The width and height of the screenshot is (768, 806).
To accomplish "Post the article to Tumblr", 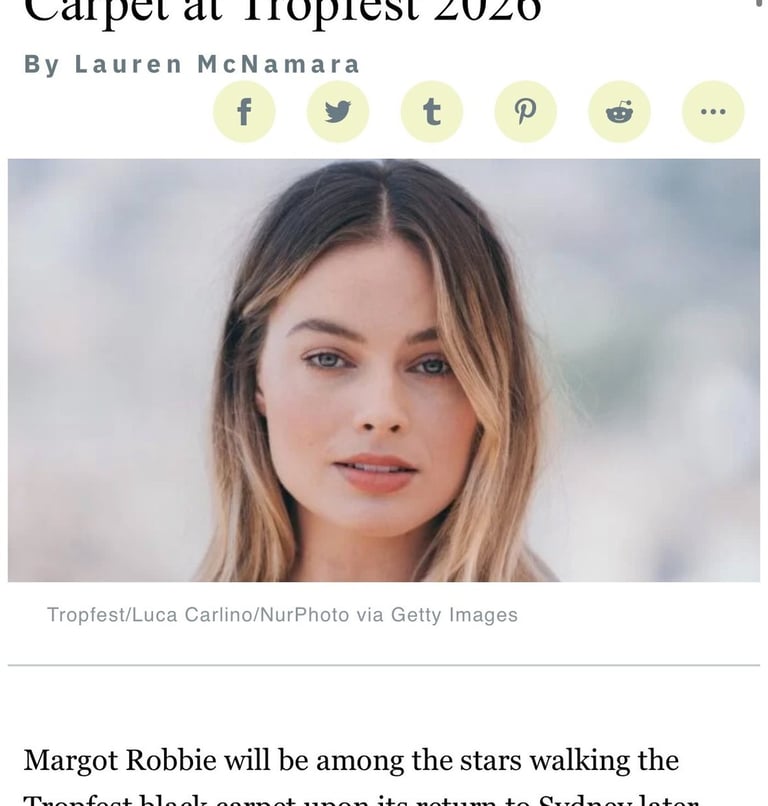I will [432, 112].
